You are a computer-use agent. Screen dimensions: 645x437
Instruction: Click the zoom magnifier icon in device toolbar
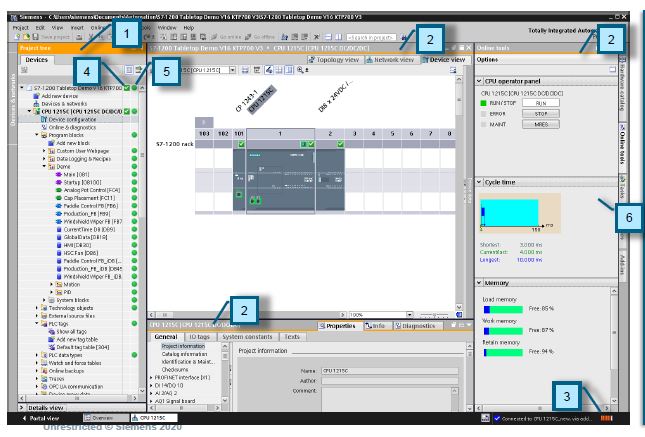(300, 70)
